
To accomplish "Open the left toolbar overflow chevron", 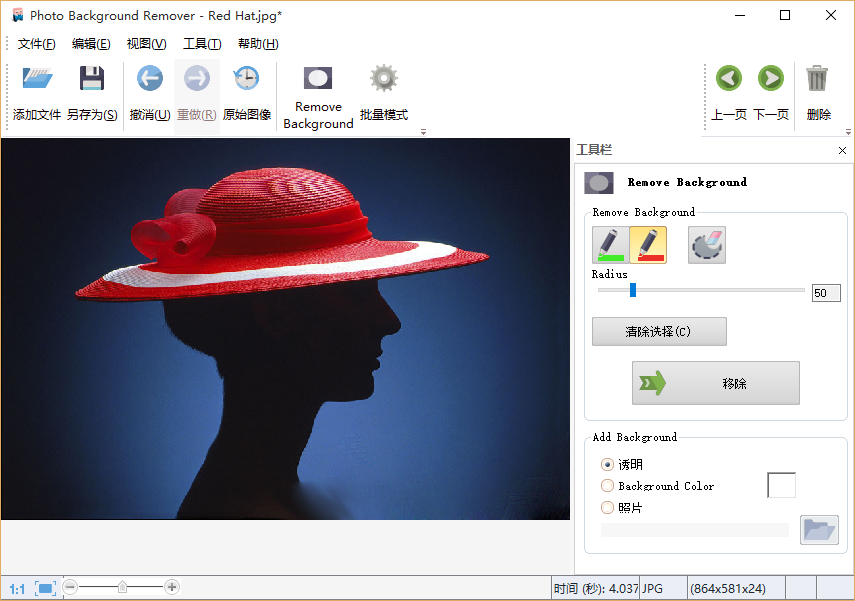I will 422,130.
